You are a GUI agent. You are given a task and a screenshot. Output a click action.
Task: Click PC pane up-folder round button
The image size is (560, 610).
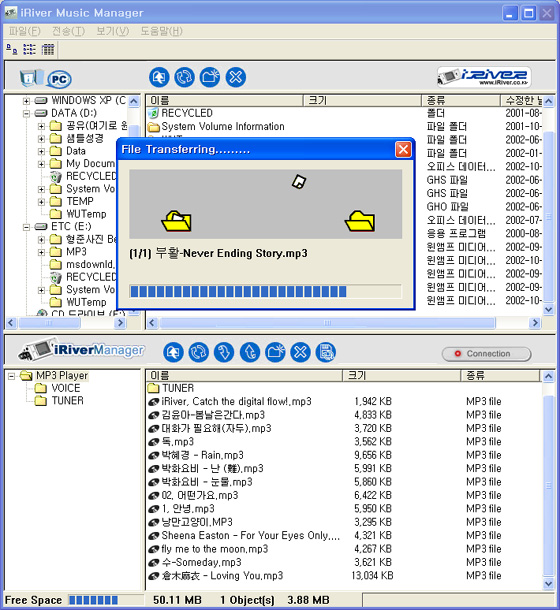tap(159, 77)
